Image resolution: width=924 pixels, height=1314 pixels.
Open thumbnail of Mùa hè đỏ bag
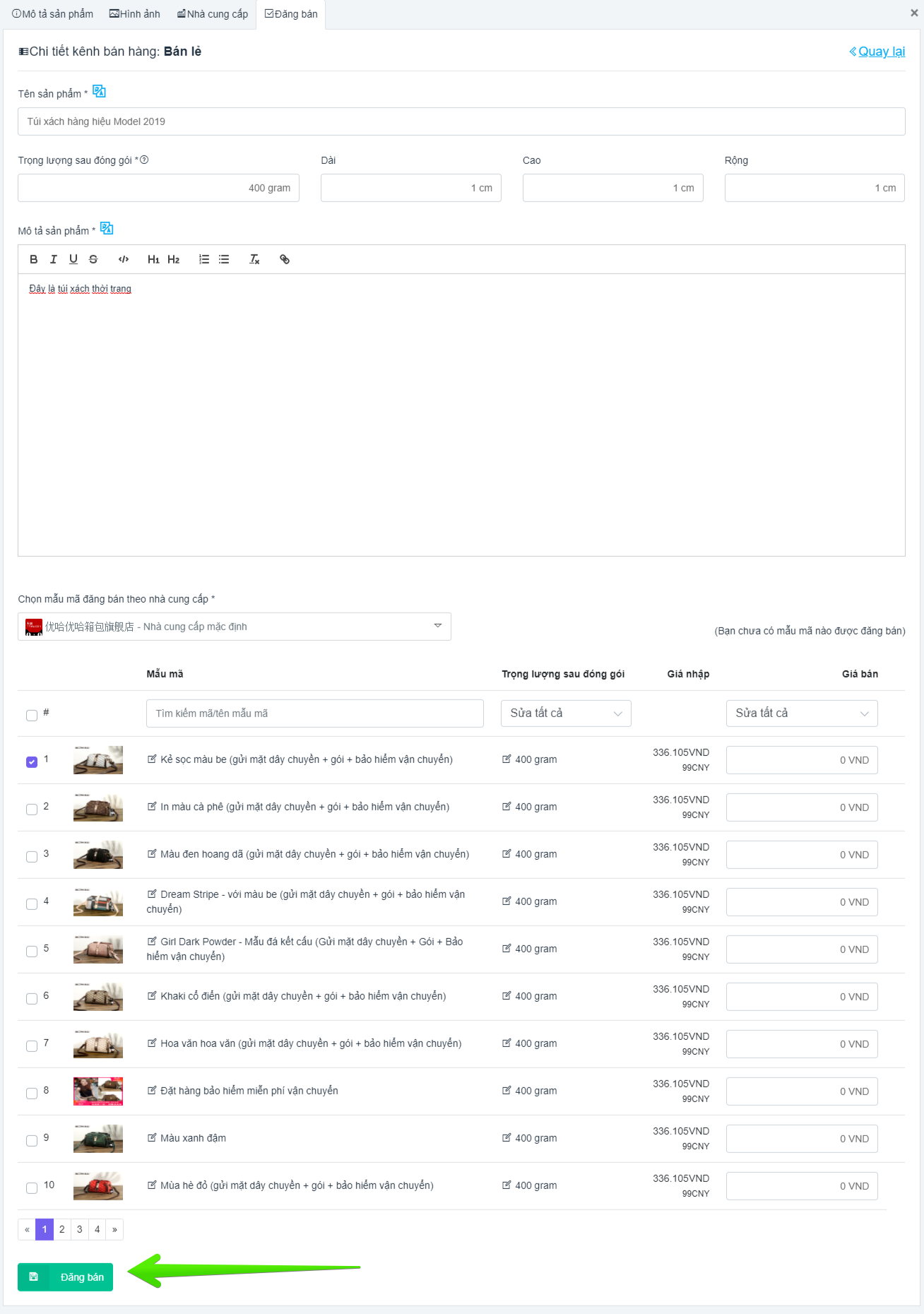[x=98, y=1186]
